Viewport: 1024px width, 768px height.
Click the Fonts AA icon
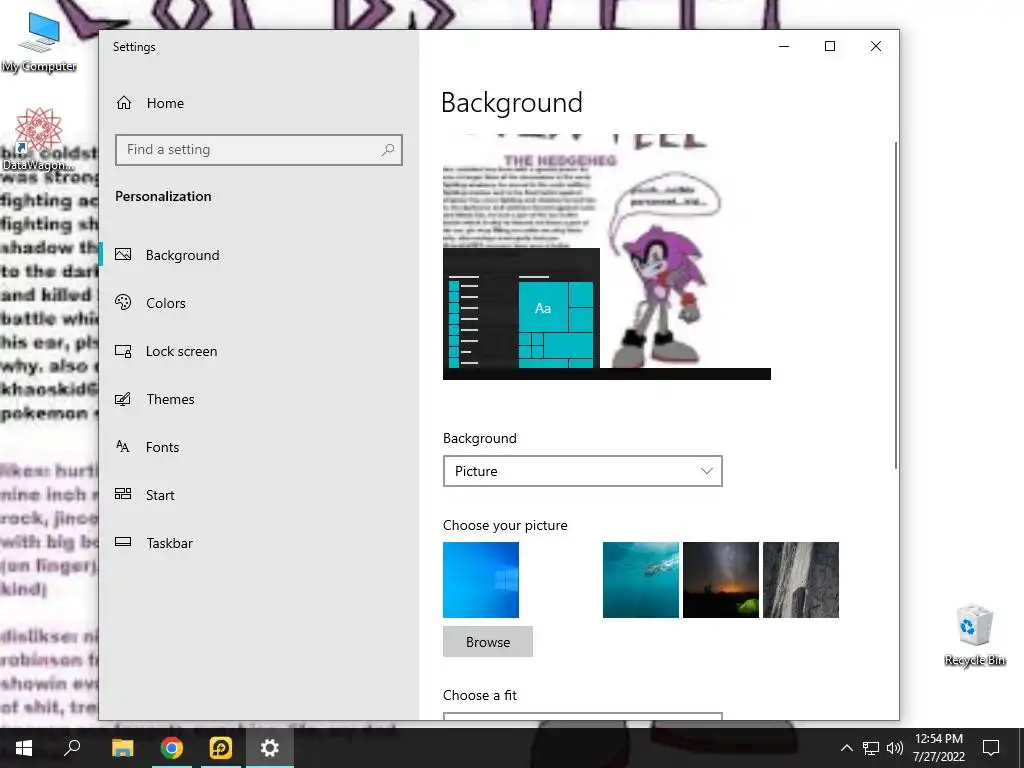(123, 447)
